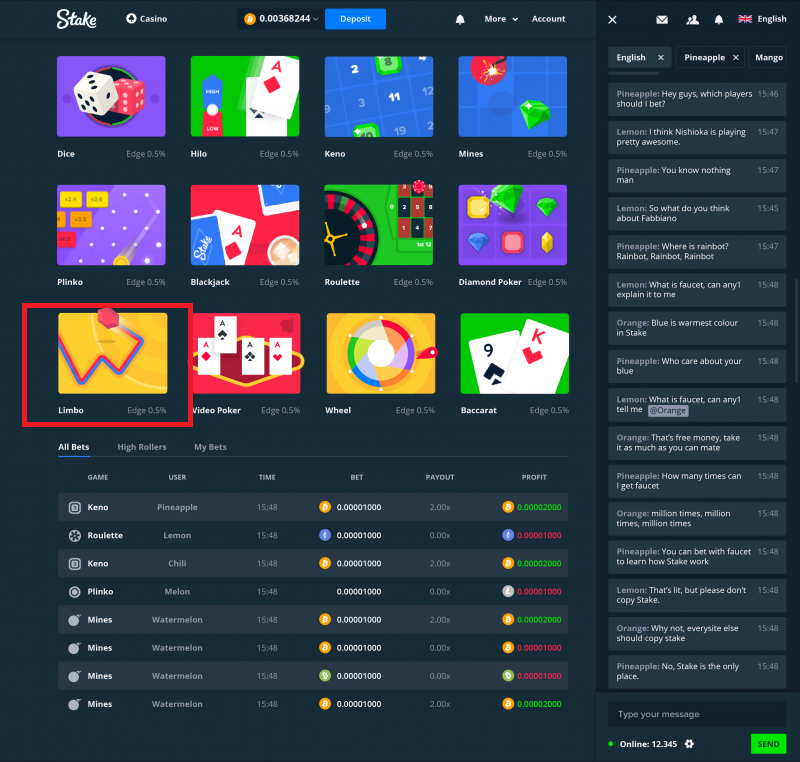The width and height of the screenshot is (800, 762).
Task: Open the Blackjack game thumbnail
Action: click(x=245, y=225)
